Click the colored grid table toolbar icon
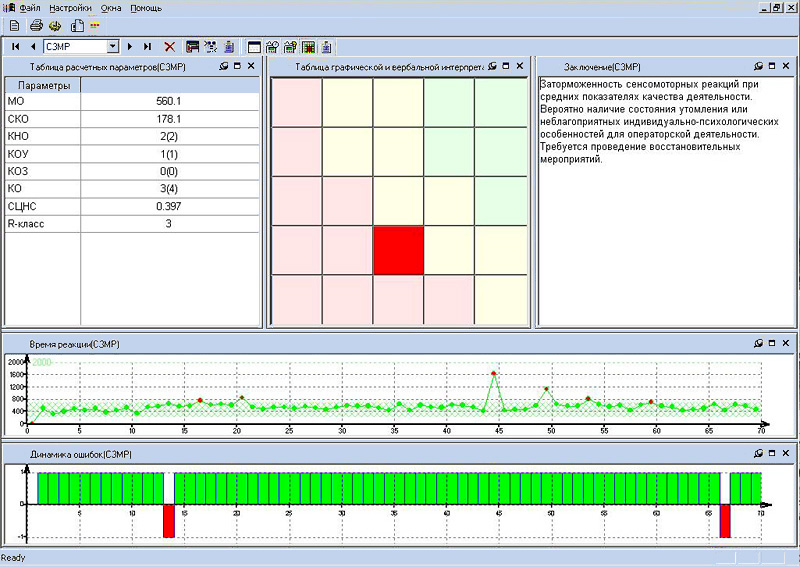The width and height of the screenshot is (800, 567). coord(309,46)
